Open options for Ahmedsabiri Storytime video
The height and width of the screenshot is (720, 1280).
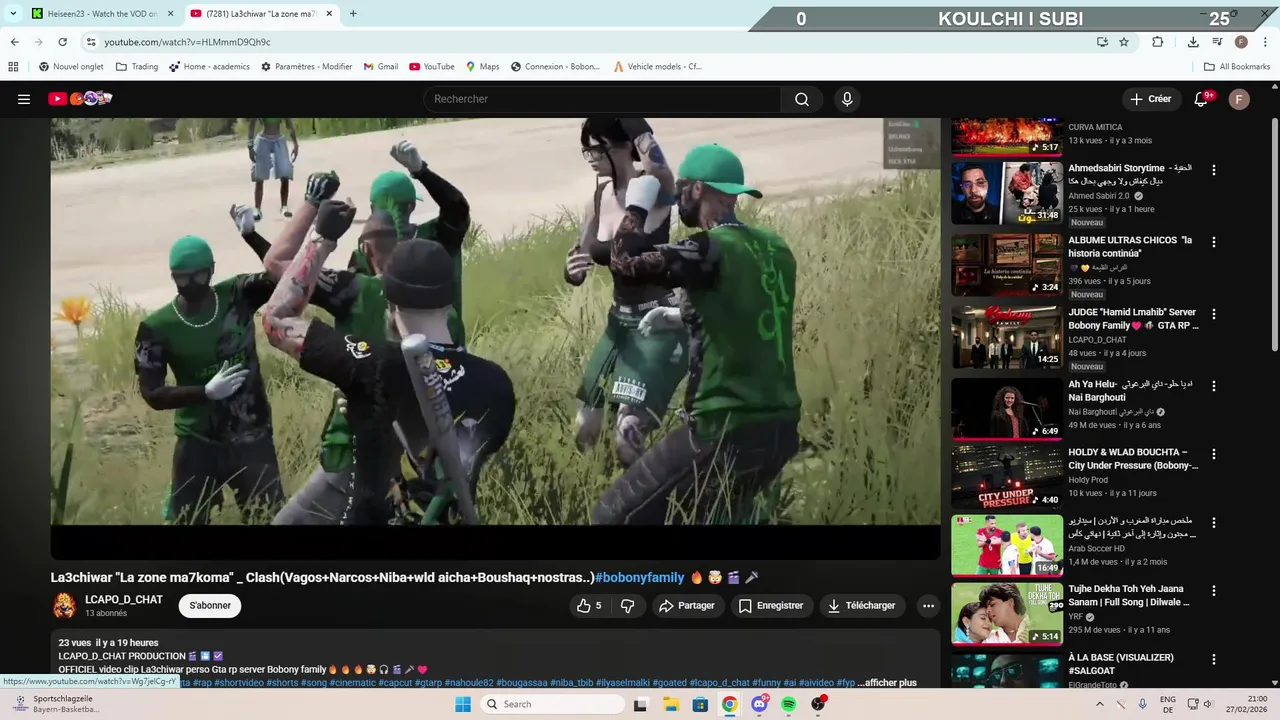pos(1214,170)
